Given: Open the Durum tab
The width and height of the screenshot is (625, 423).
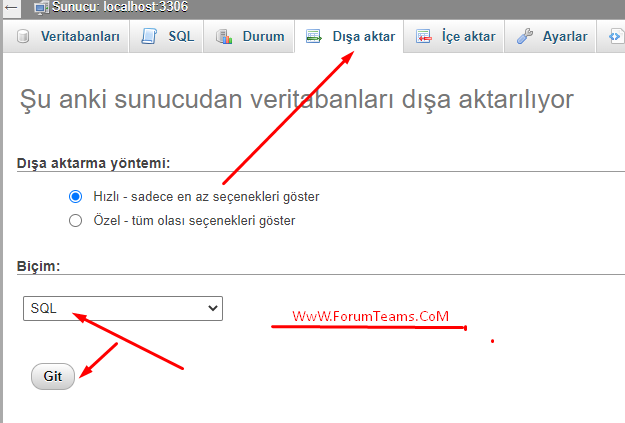Looking at the screenshot, I should click(x=249, y=36).
